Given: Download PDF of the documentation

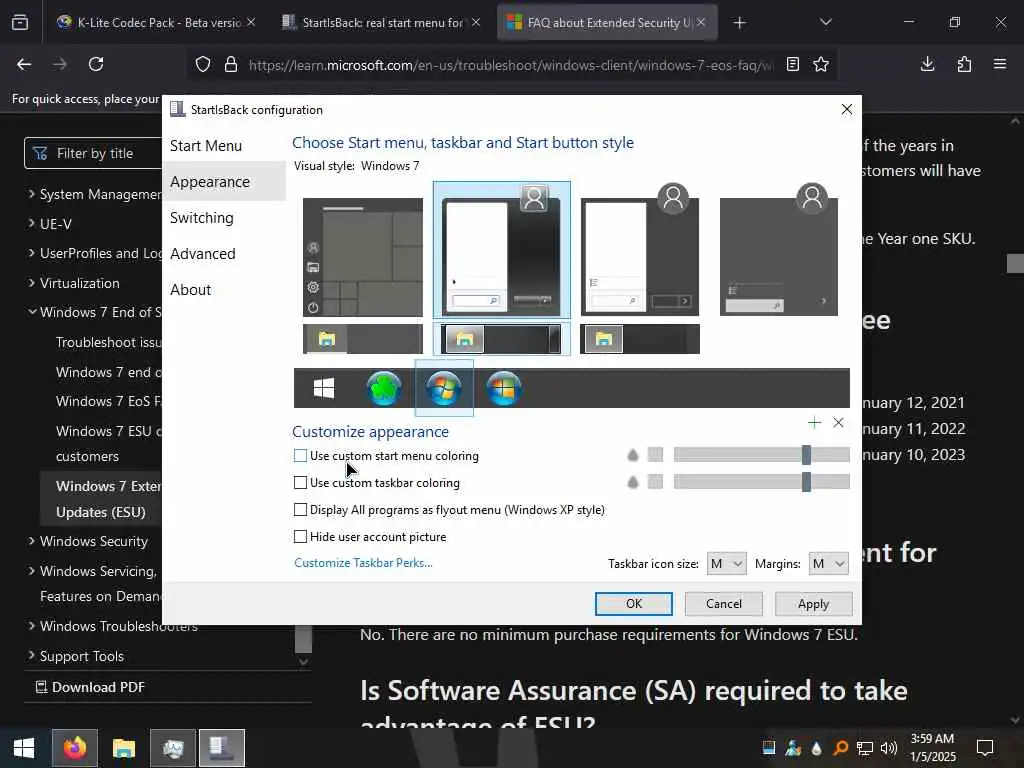Looking at the screenshot, I should pos(90,687).
